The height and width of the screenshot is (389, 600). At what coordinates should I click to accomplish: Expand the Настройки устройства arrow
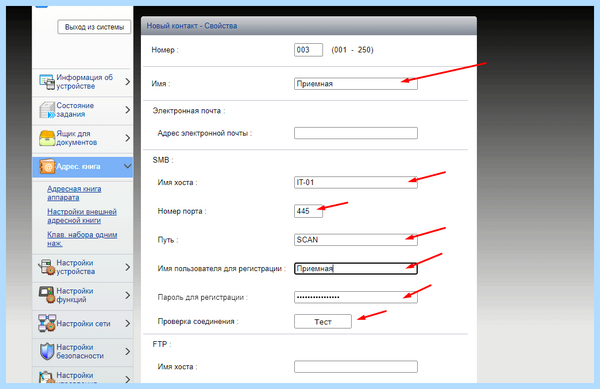[128, 267]
